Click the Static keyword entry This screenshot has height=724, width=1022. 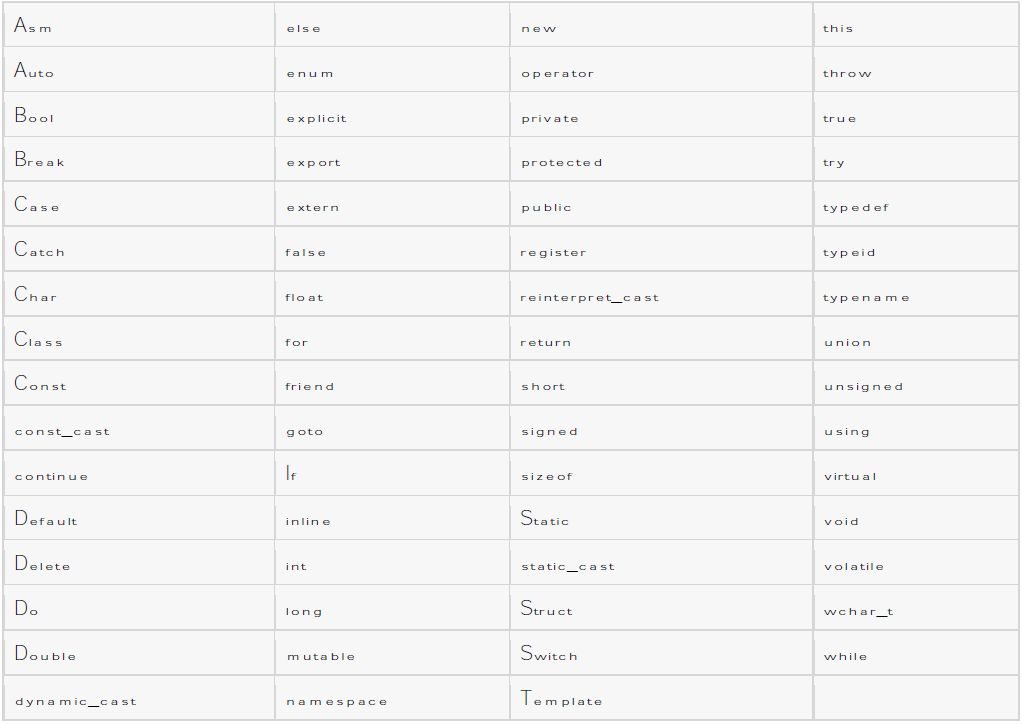coord(545,520)
